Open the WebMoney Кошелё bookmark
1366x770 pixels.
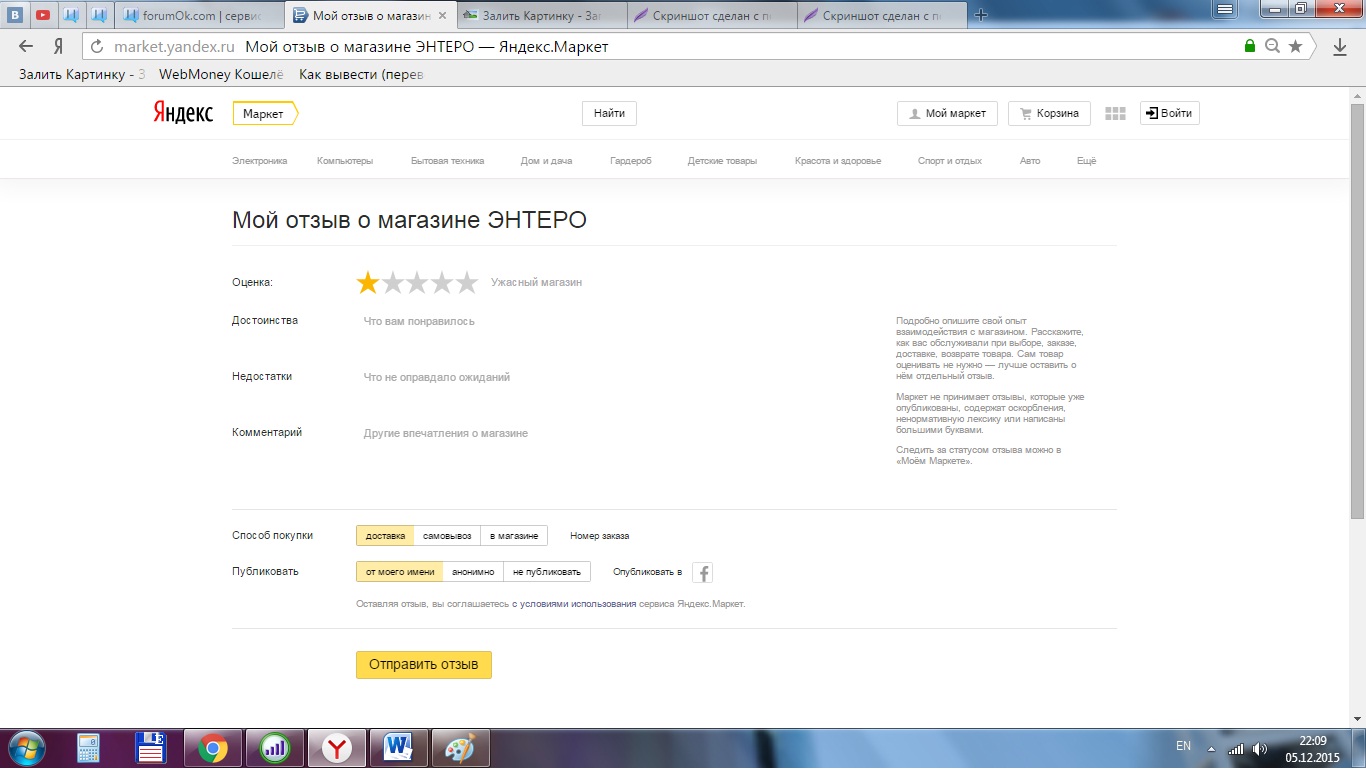pyautogui.click(x=222, y=74)
